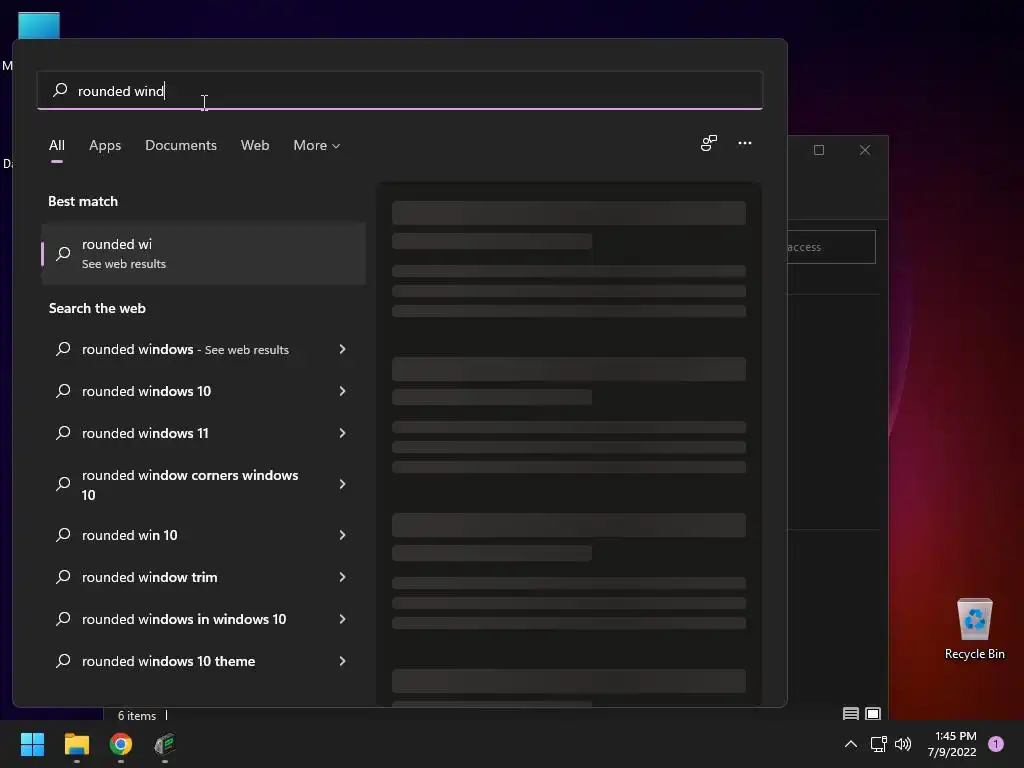
Task: Expand 'rounded window corners windows 10' arrow
Action: pos(342,484)
